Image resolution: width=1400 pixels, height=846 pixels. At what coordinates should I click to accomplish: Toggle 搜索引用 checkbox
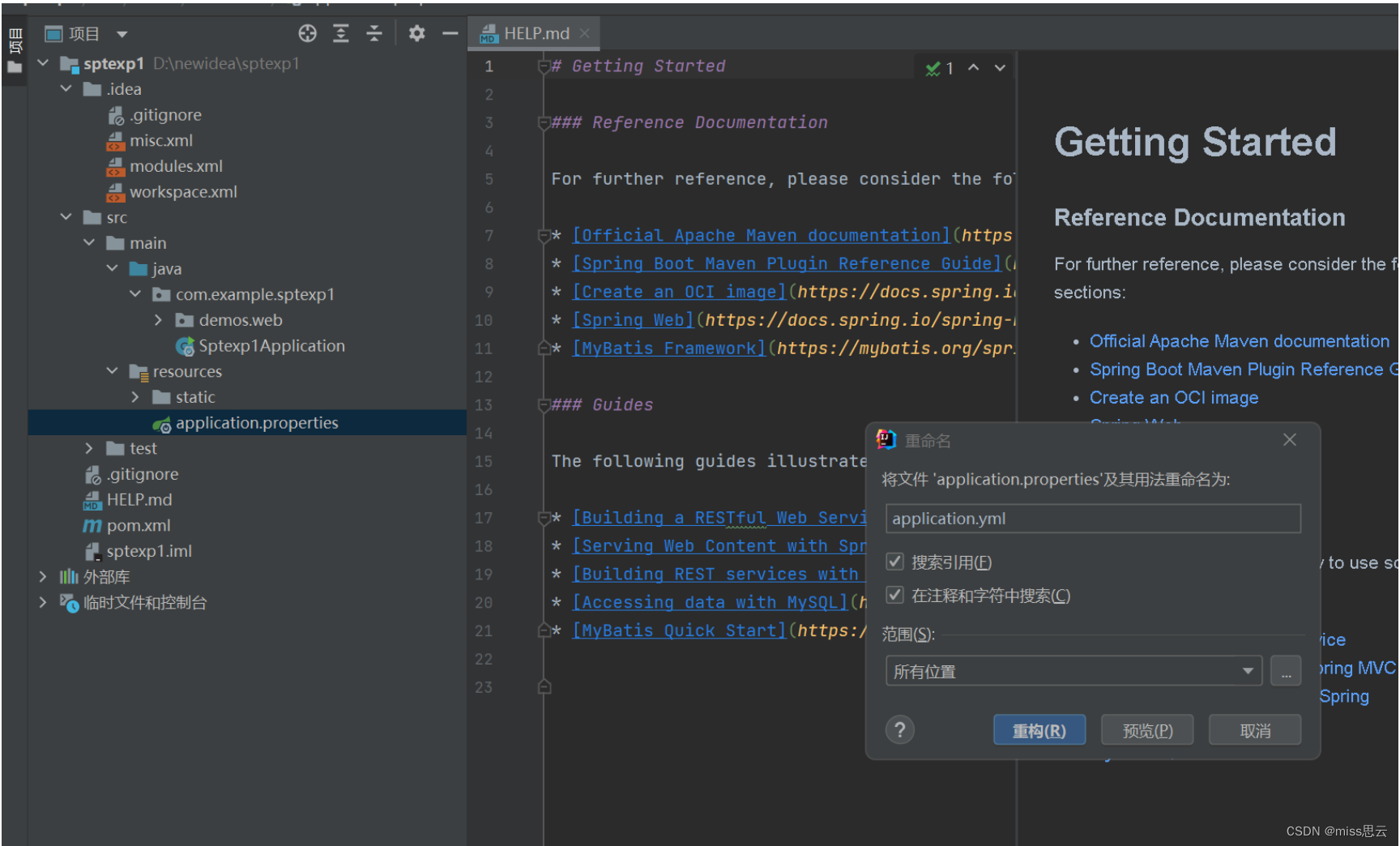point(894,562)
